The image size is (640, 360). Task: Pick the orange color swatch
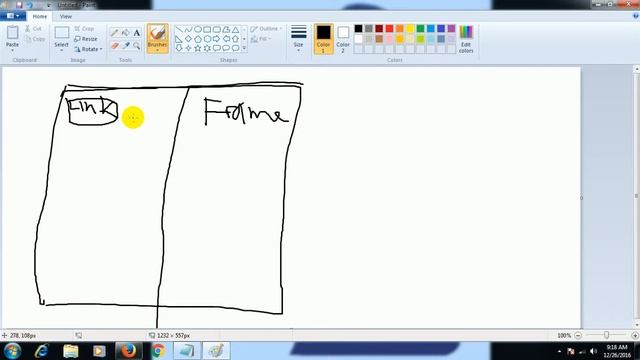click(400, 29)
